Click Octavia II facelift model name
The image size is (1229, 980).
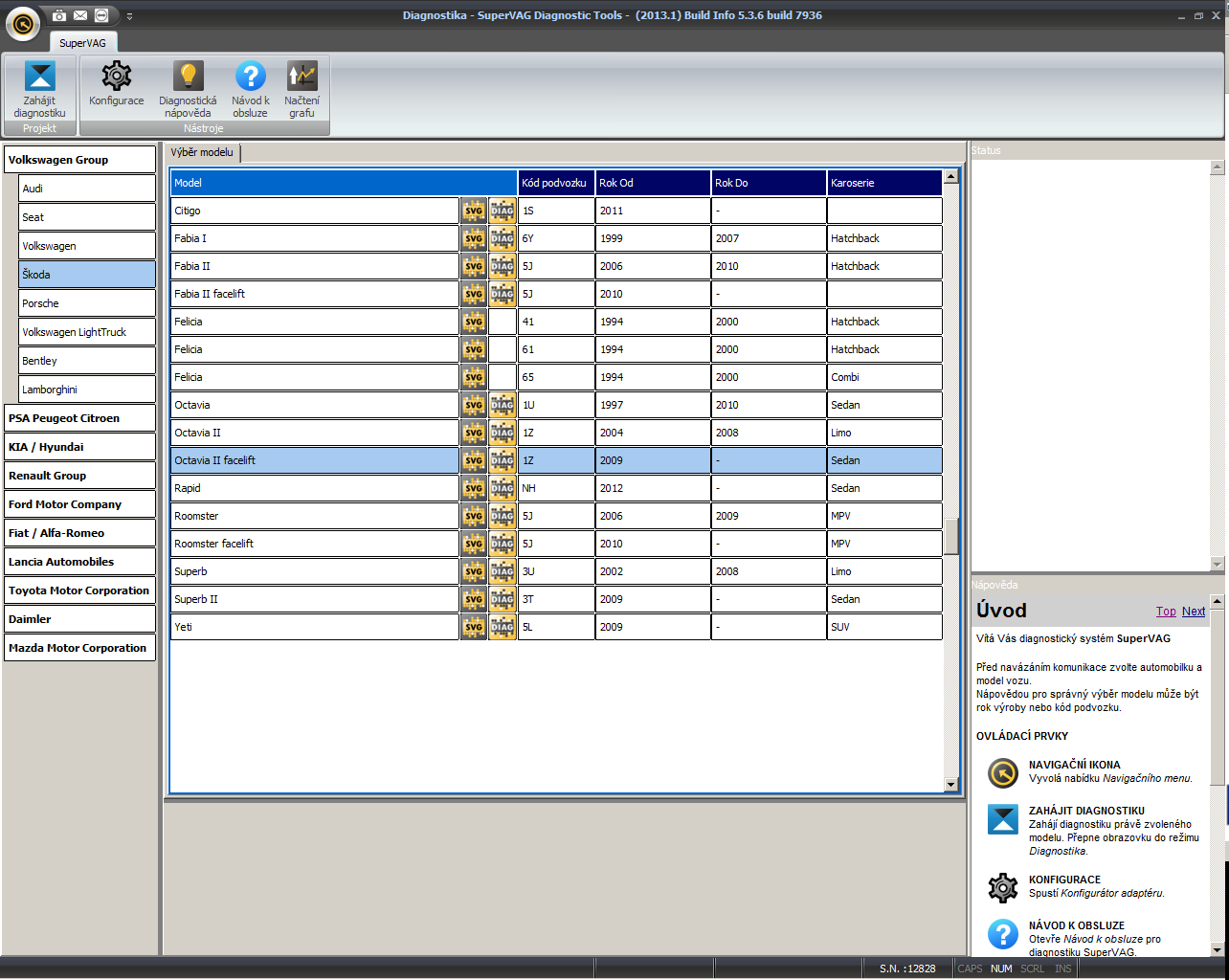pos(215,460)
